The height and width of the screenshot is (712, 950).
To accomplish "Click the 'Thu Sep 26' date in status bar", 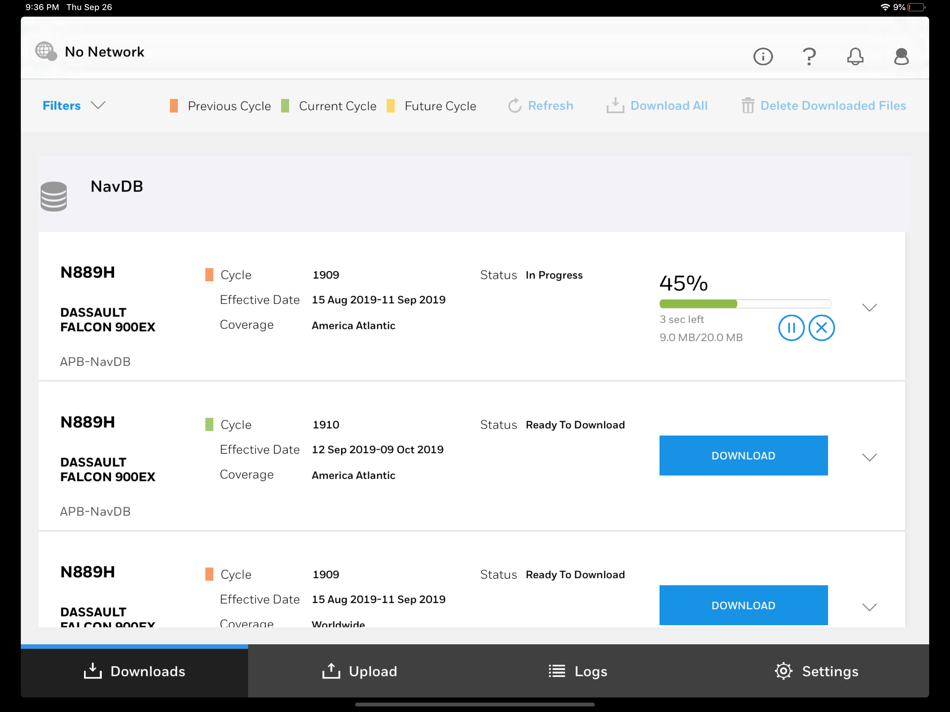I will [x=89, y=7].
